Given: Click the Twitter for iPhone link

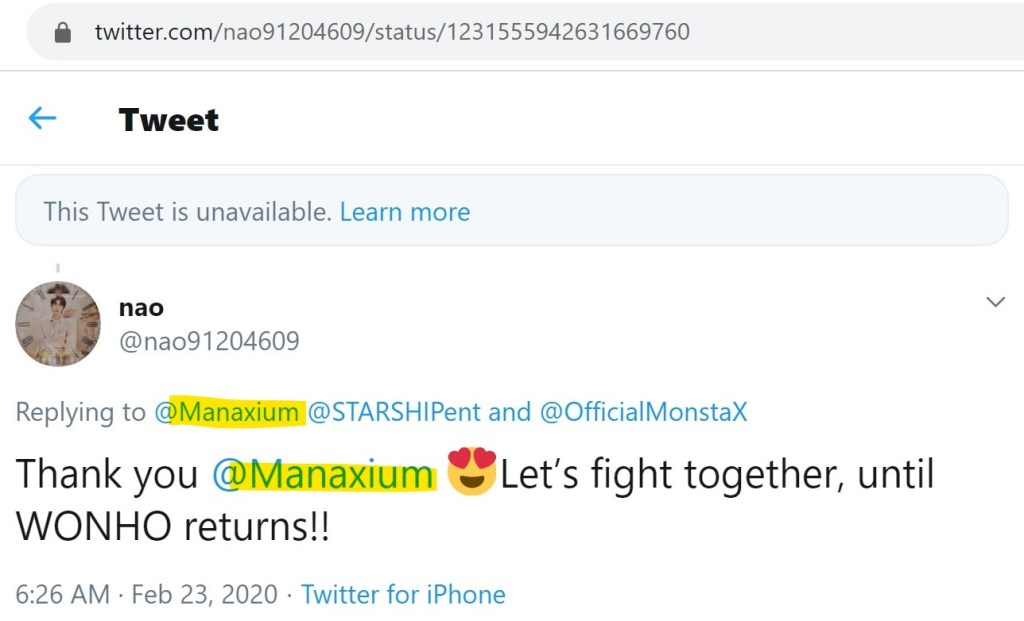Looking at the screenshot, I should (x=403, y=595).
